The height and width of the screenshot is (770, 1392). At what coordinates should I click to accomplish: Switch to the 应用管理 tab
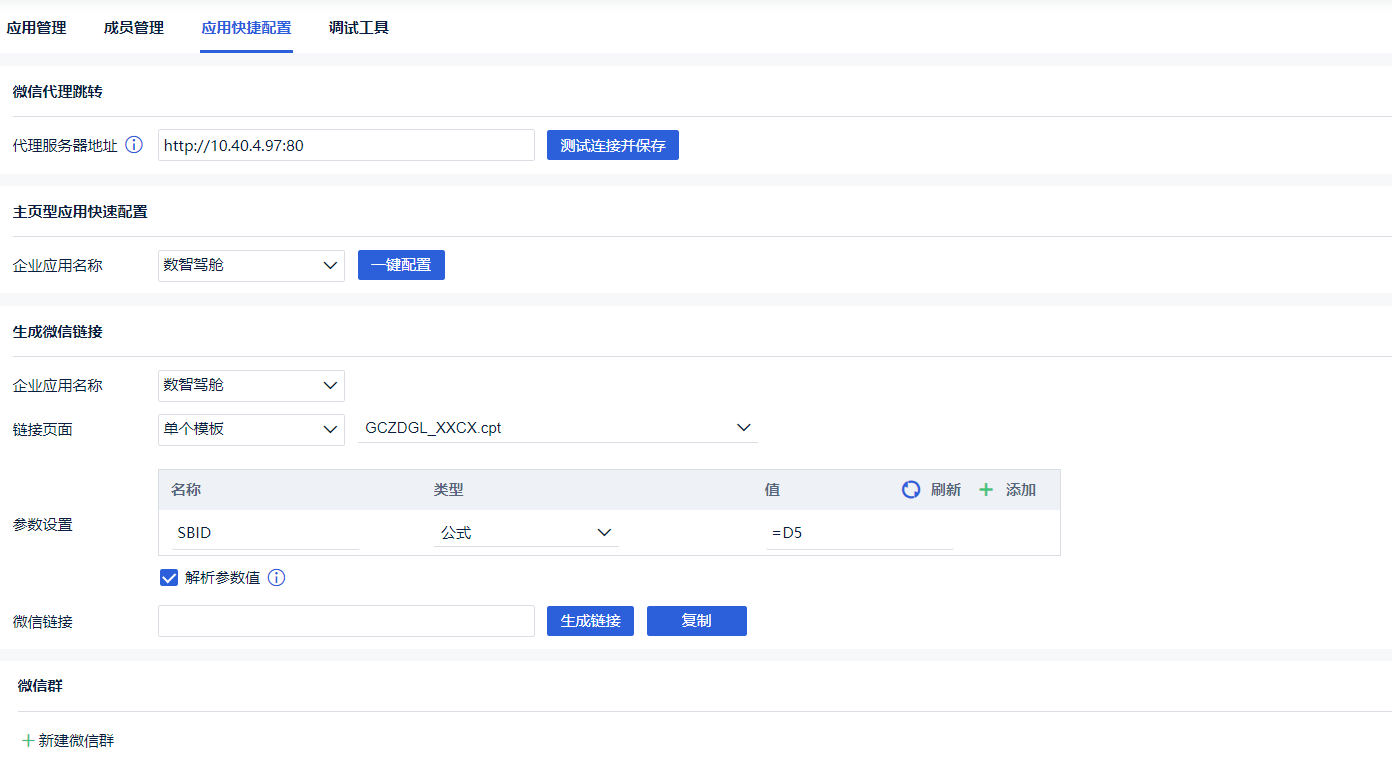click(36, 28)
